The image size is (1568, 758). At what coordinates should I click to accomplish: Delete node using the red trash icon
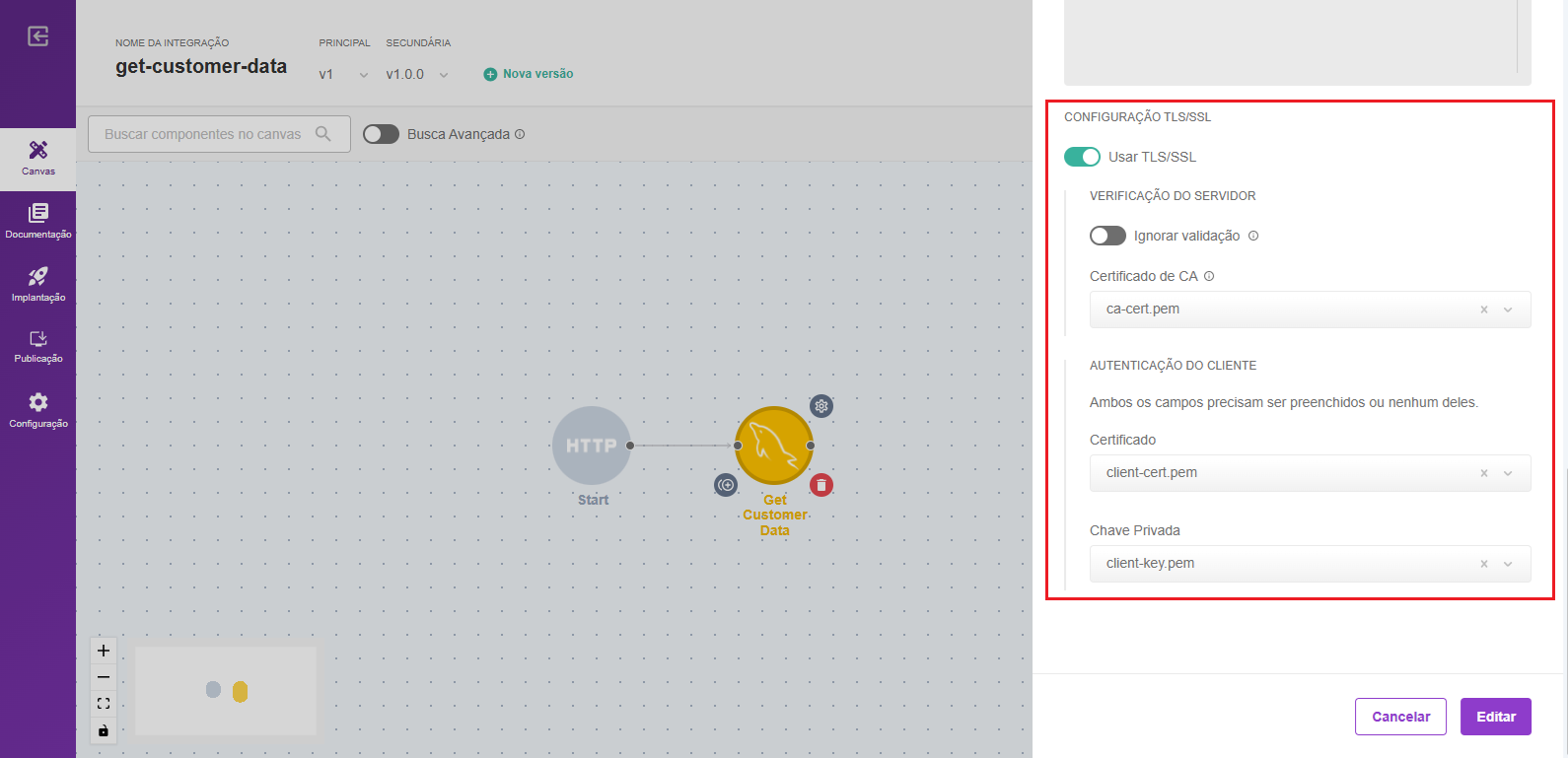click(x=821, y=485)
